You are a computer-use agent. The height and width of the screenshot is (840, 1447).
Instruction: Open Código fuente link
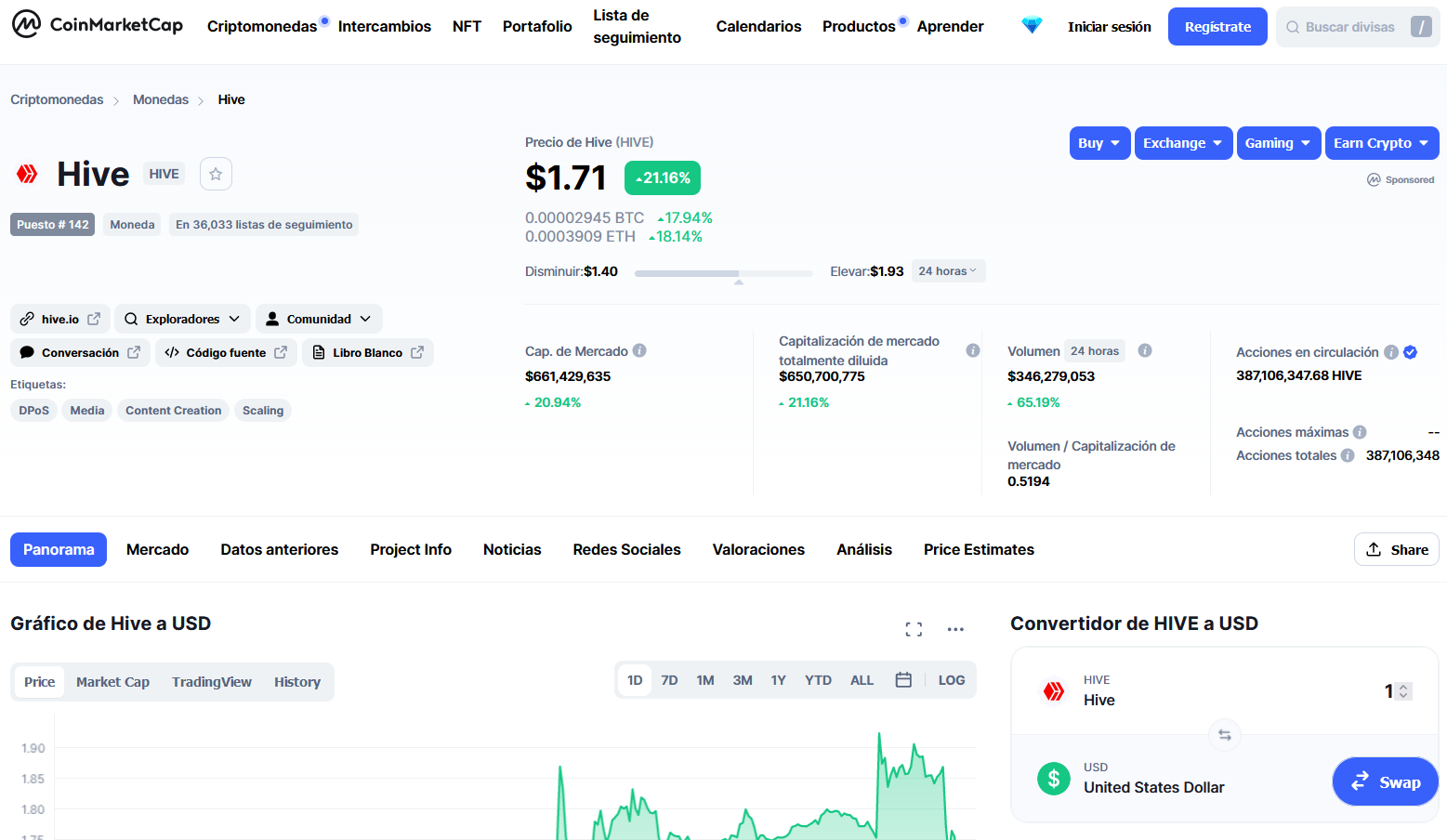(x=226, y=352)
